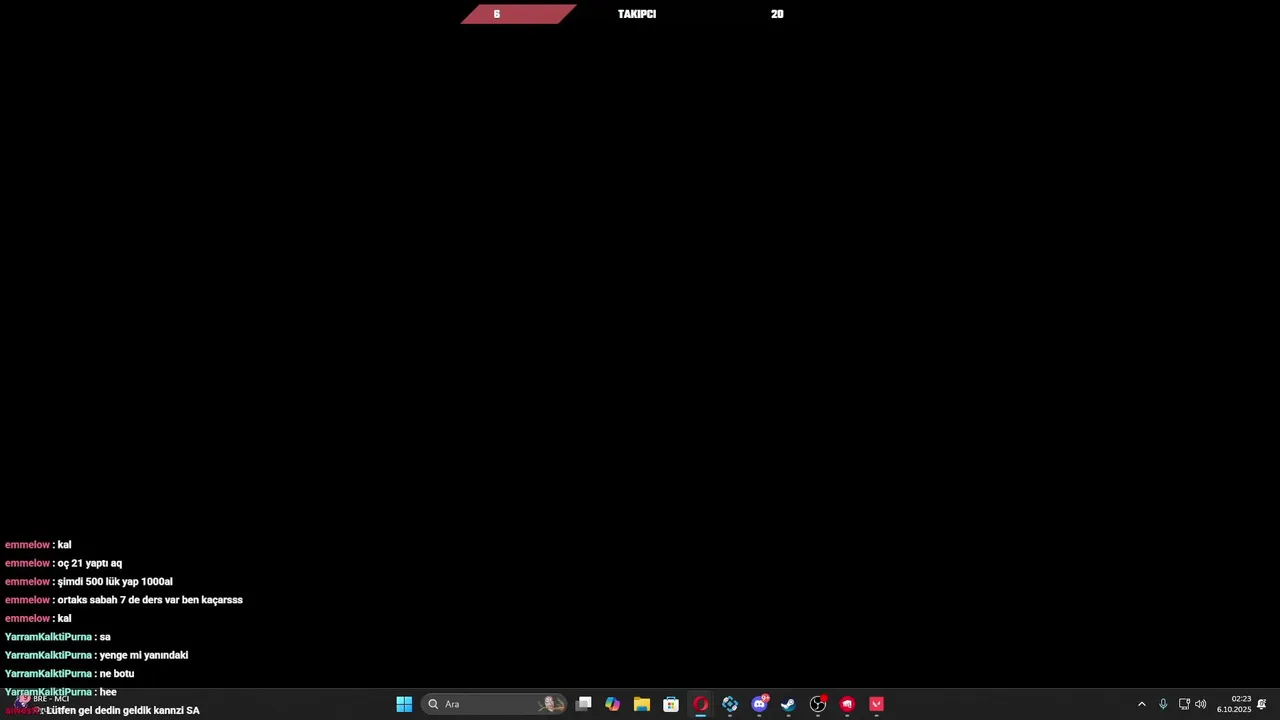This screenshot has height=720, width=1280.
Task: Open the notifications bell icon
Action: pyautogui.click(x=1262, y=704)
